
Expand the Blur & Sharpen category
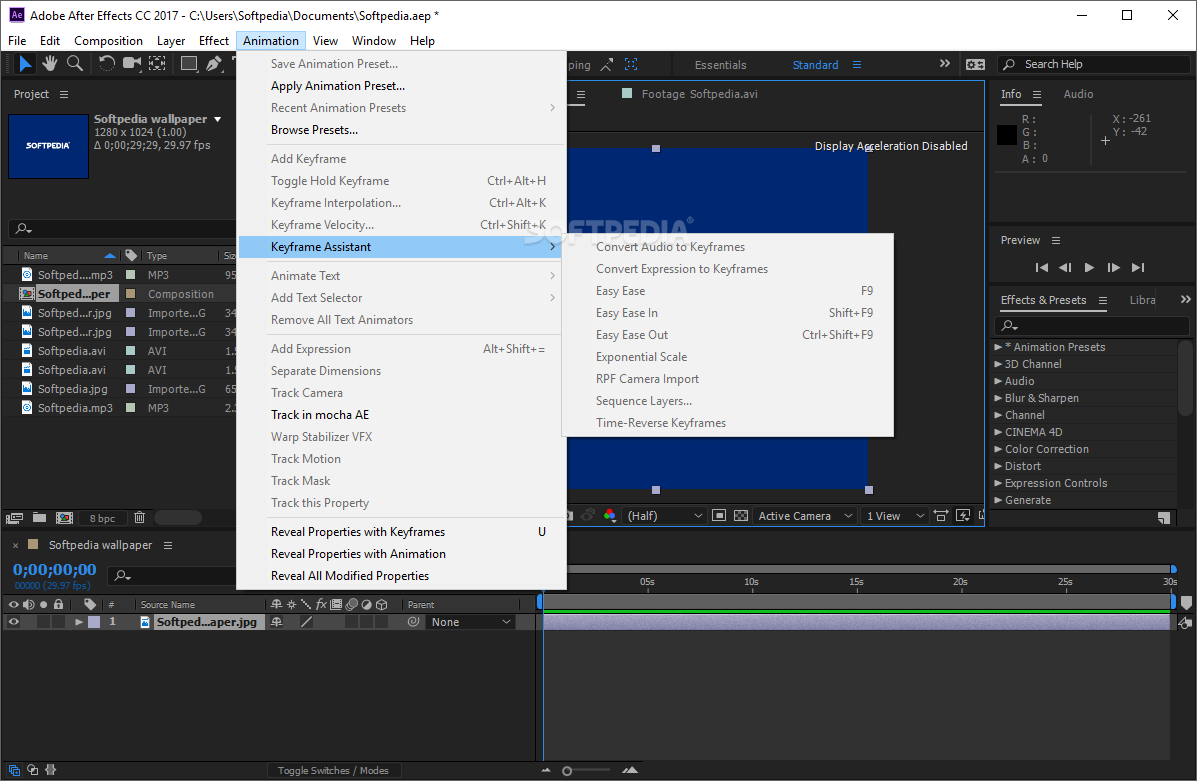(998, 399)
